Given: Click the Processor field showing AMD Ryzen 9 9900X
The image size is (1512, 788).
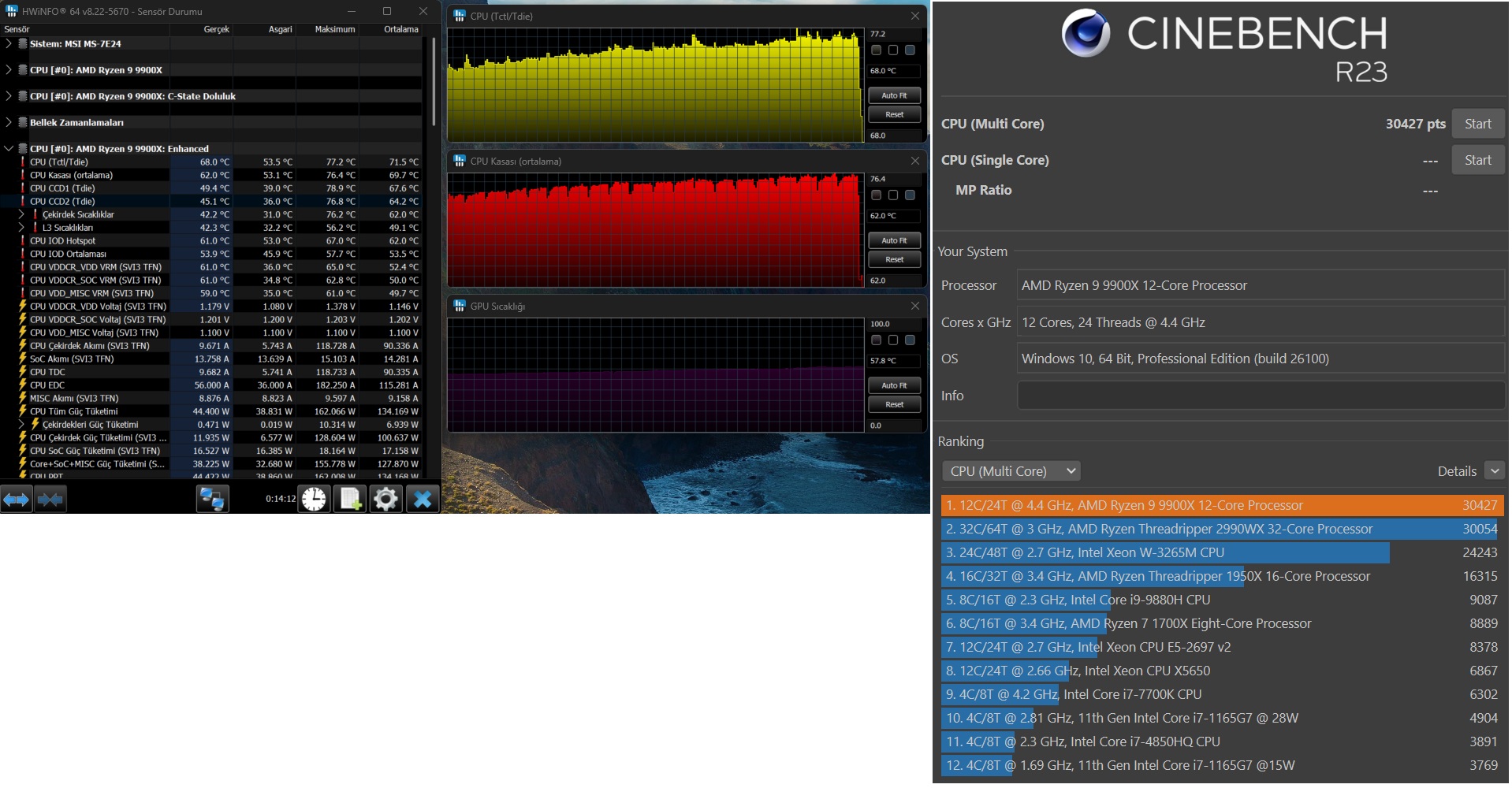Looking at the screenshot, I should click(1260, 285).
